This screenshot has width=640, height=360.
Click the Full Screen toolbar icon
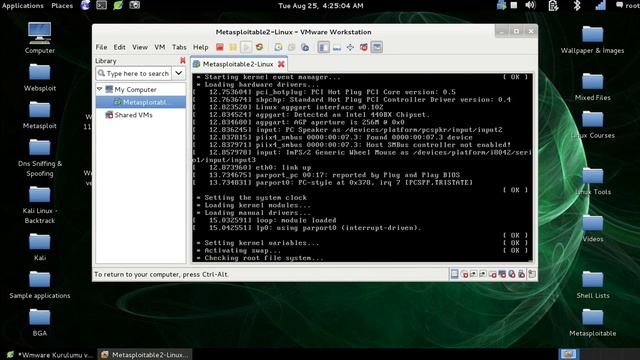(350, 47)
